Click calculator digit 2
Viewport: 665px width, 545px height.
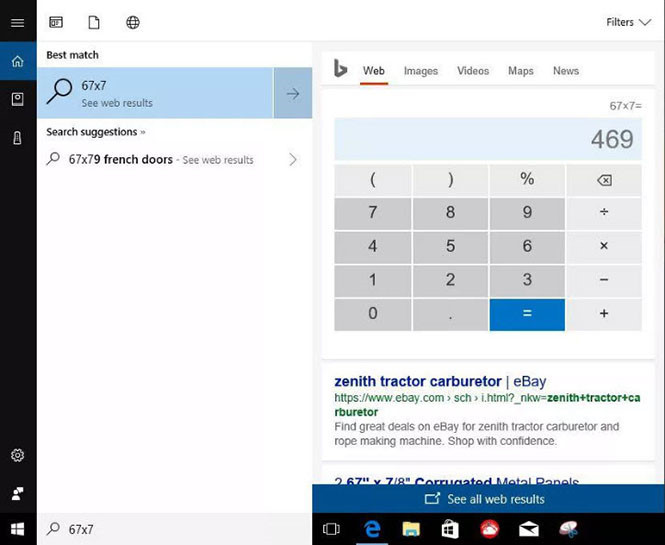(450, 280)
